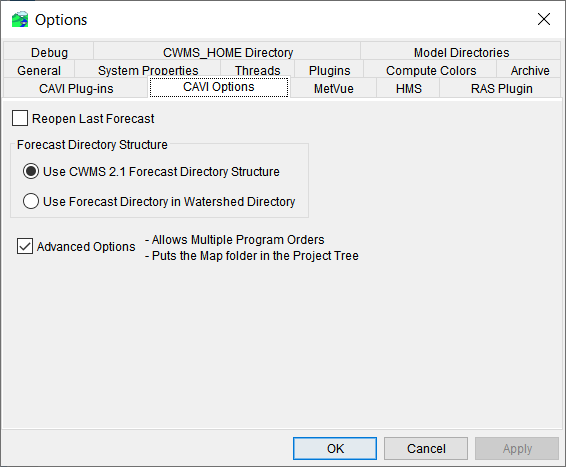Click the OK button
Viewport: 566px width, 467px height.
click(x=335, y=449)
